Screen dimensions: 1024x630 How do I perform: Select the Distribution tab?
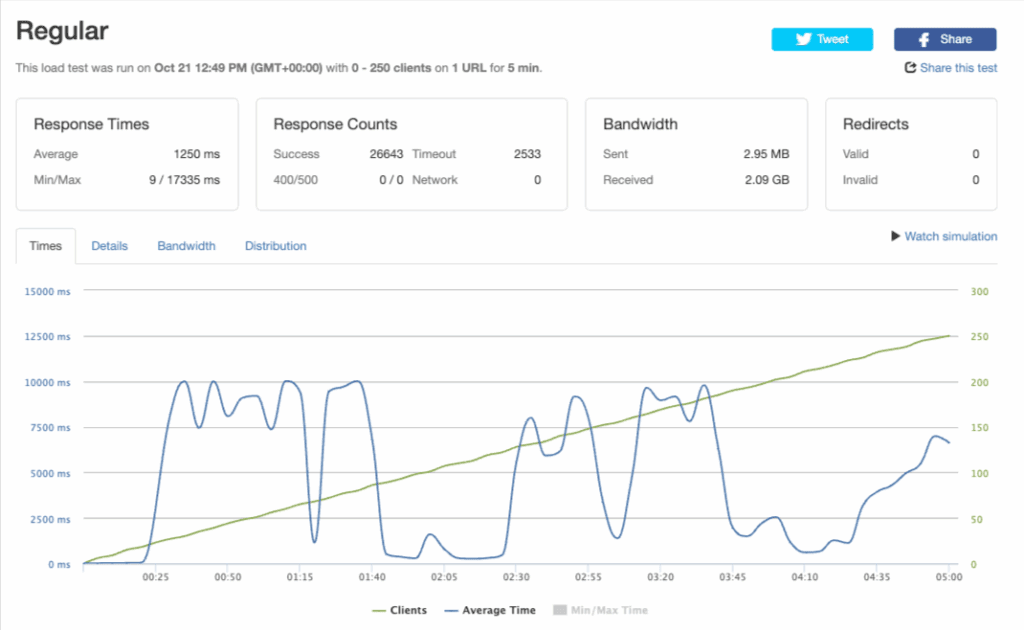tap(275, 246)
